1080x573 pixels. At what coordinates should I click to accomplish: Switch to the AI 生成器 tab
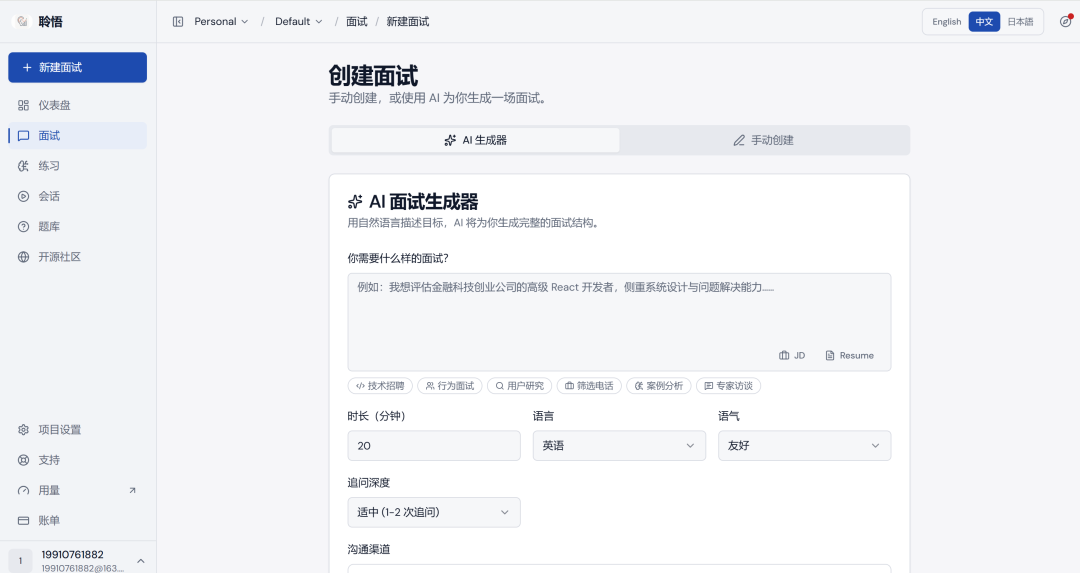[475, 140]
